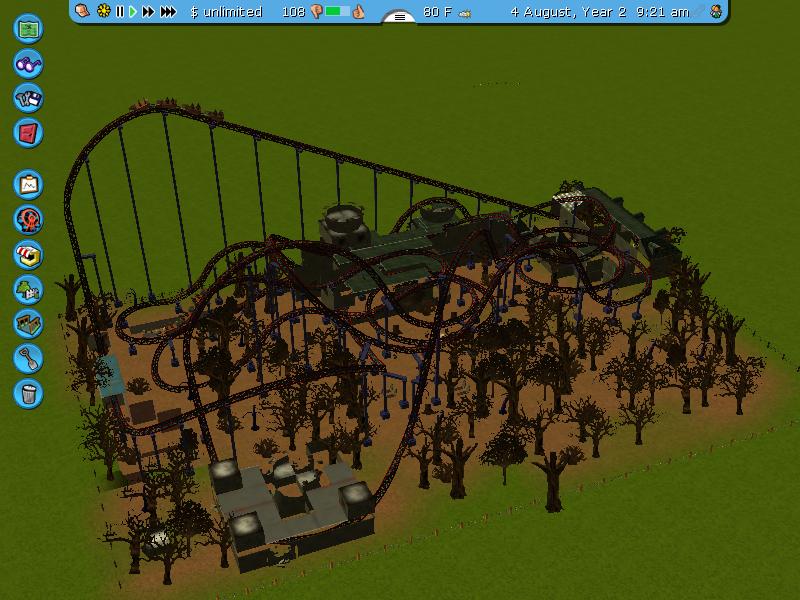
Task: Resume normal game speed with the green play button
Action: [133, 11]
